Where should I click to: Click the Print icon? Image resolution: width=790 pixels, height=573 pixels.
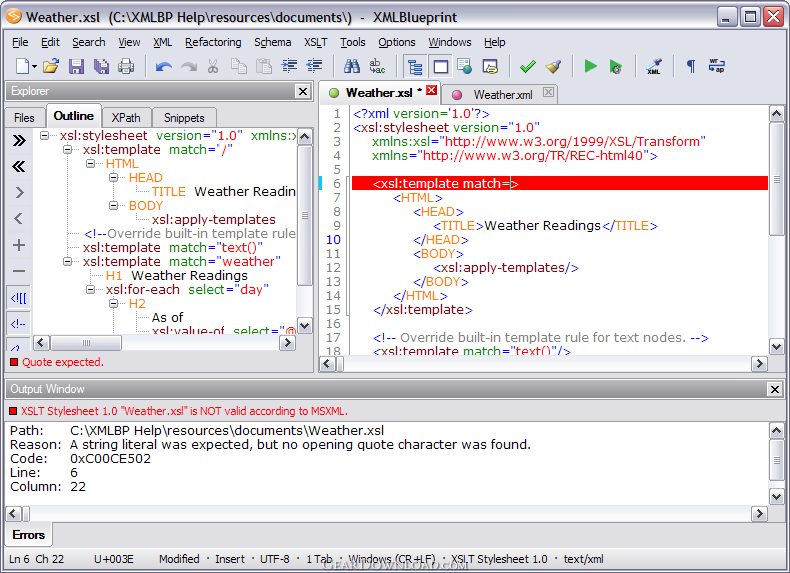[125, 66]
